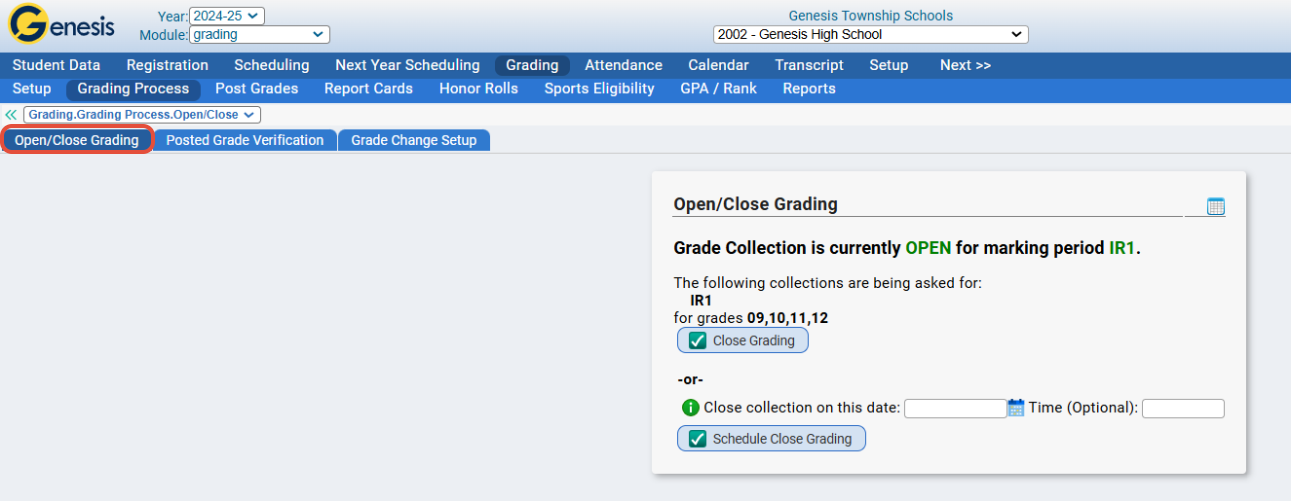The image size is (1291, 501).
Task: Click the double-chevron collapse icon beside breadcrumb
Action: click(x=11, y=115)
